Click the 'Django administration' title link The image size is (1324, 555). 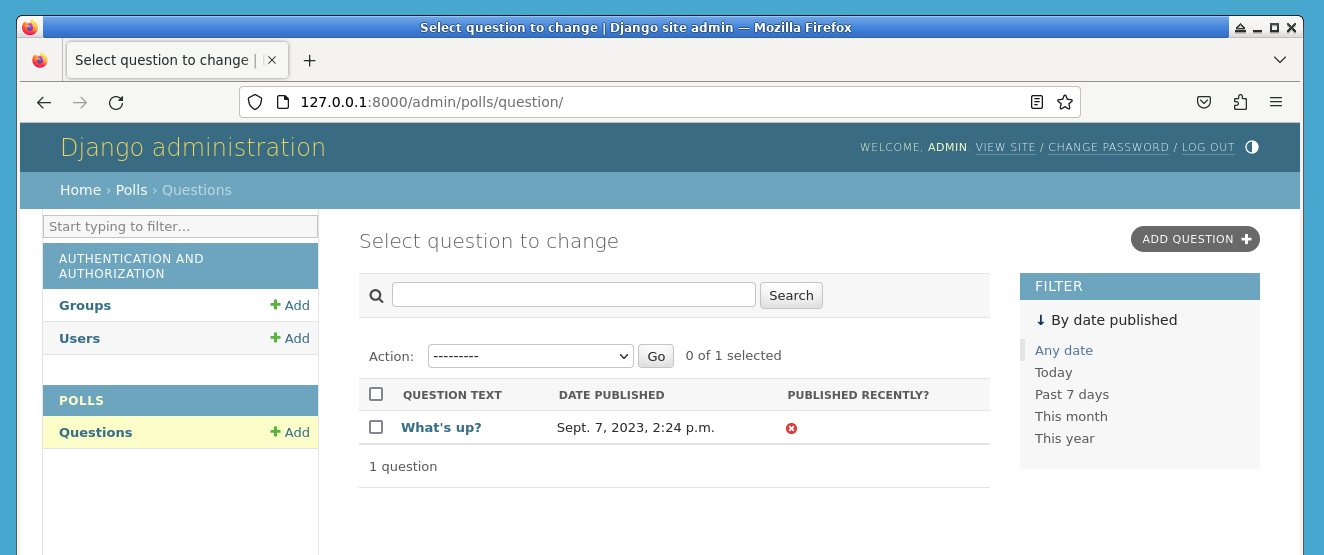click(193, 147)
